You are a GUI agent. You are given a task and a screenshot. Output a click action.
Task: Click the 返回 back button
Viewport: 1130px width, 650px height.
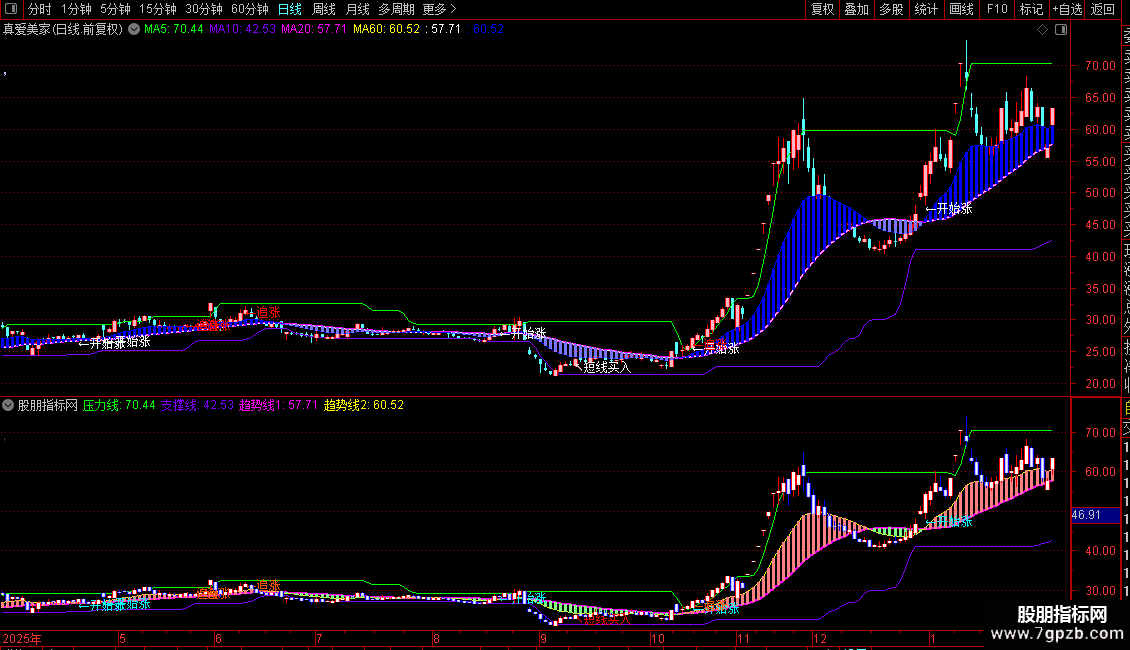click(x=1103, y=9)
